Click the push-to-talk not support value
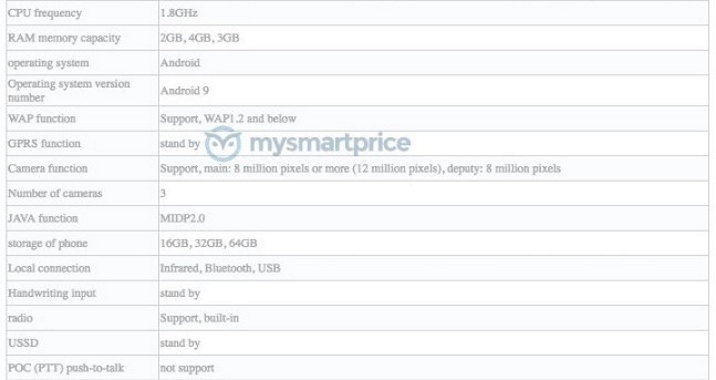Screen dimensions: 716x380 [187, 368]
